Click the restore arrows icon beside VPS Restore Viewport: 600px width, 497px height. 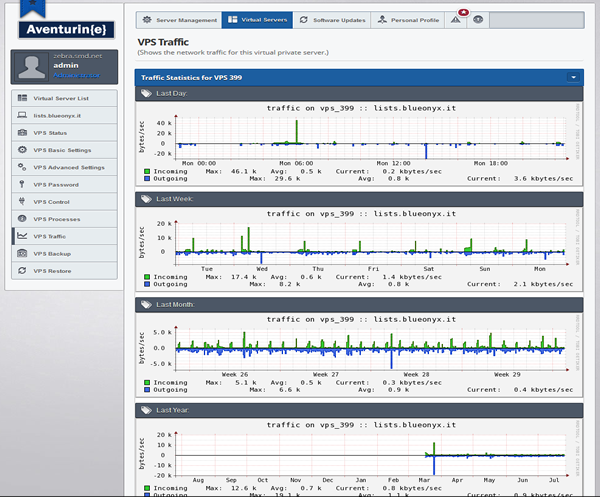[22, 270]
